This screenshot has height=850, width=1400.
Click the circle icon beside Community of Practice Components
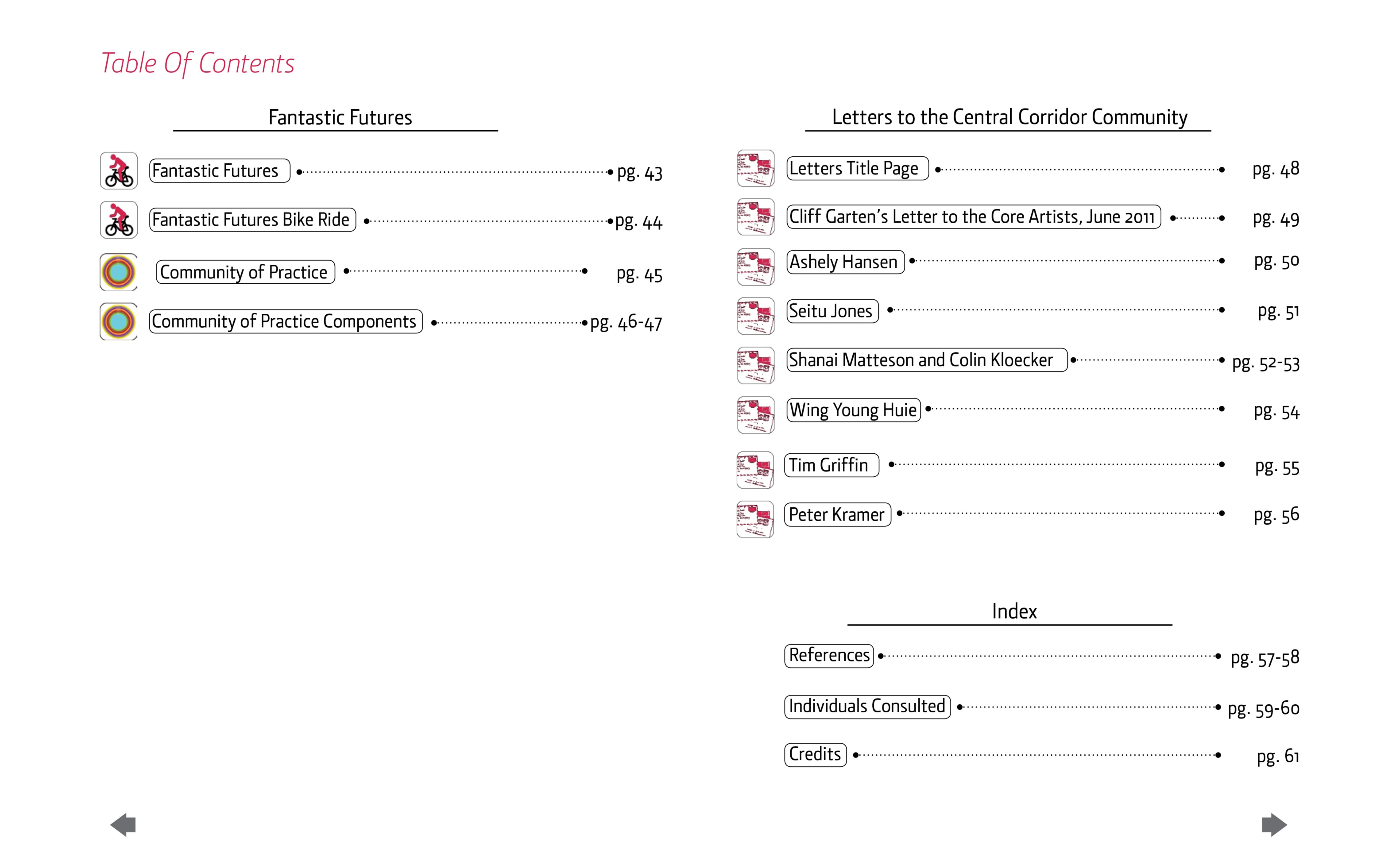point(119,321)
